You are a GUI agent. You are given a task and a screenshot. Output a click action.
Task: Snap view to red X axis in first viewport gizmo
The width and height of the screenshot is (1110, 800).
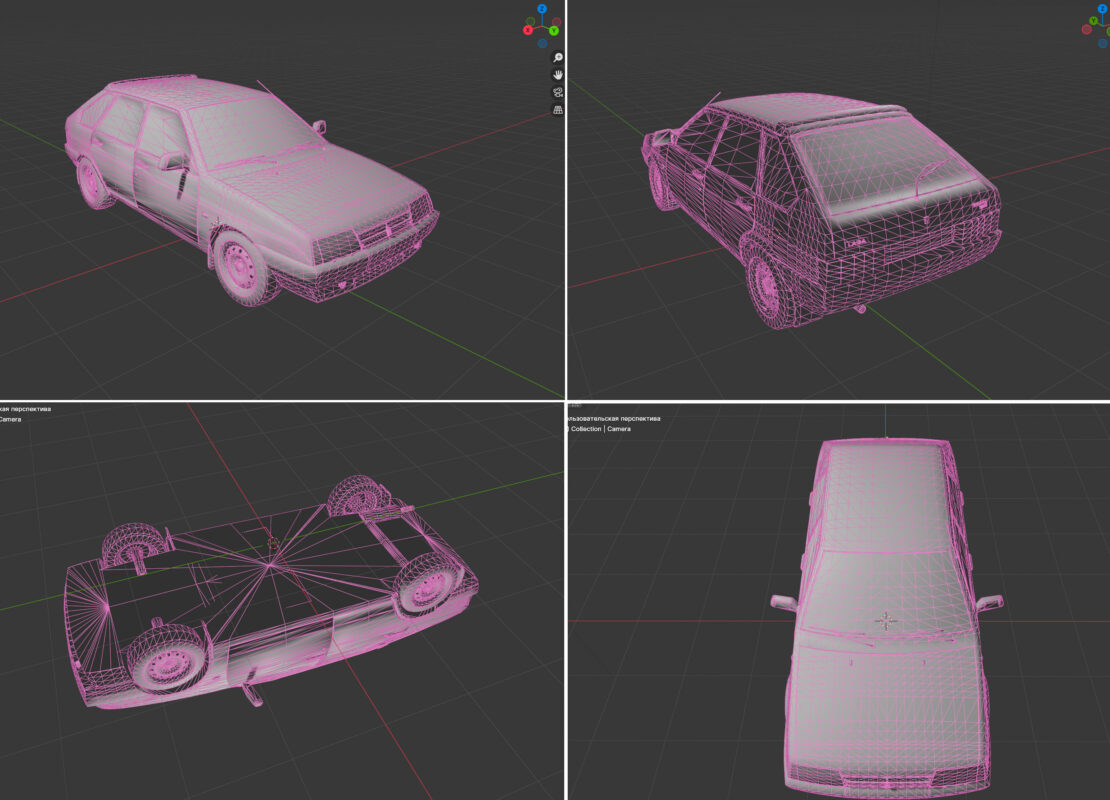pos(528,30)
